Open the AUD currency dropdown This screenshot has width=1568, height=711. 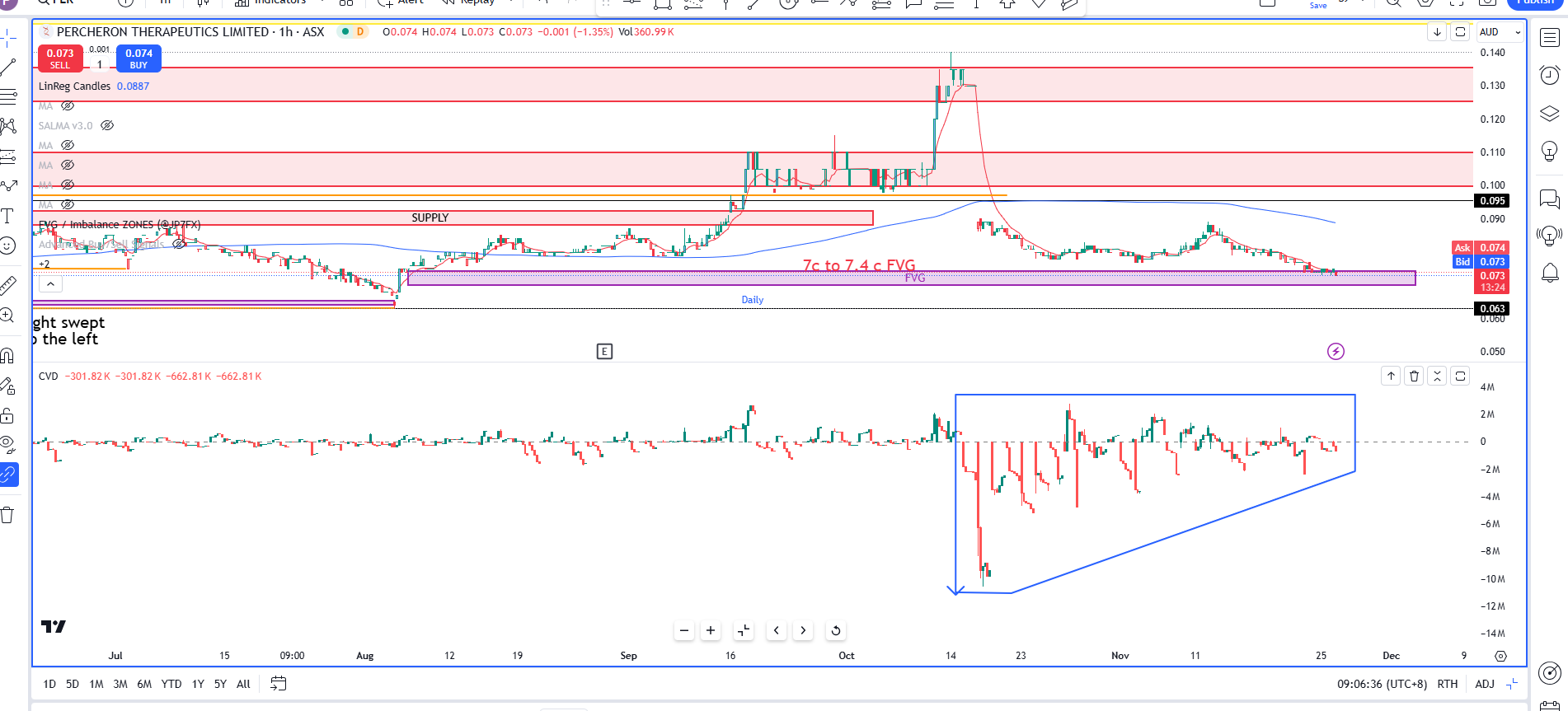pos(1500,32)
